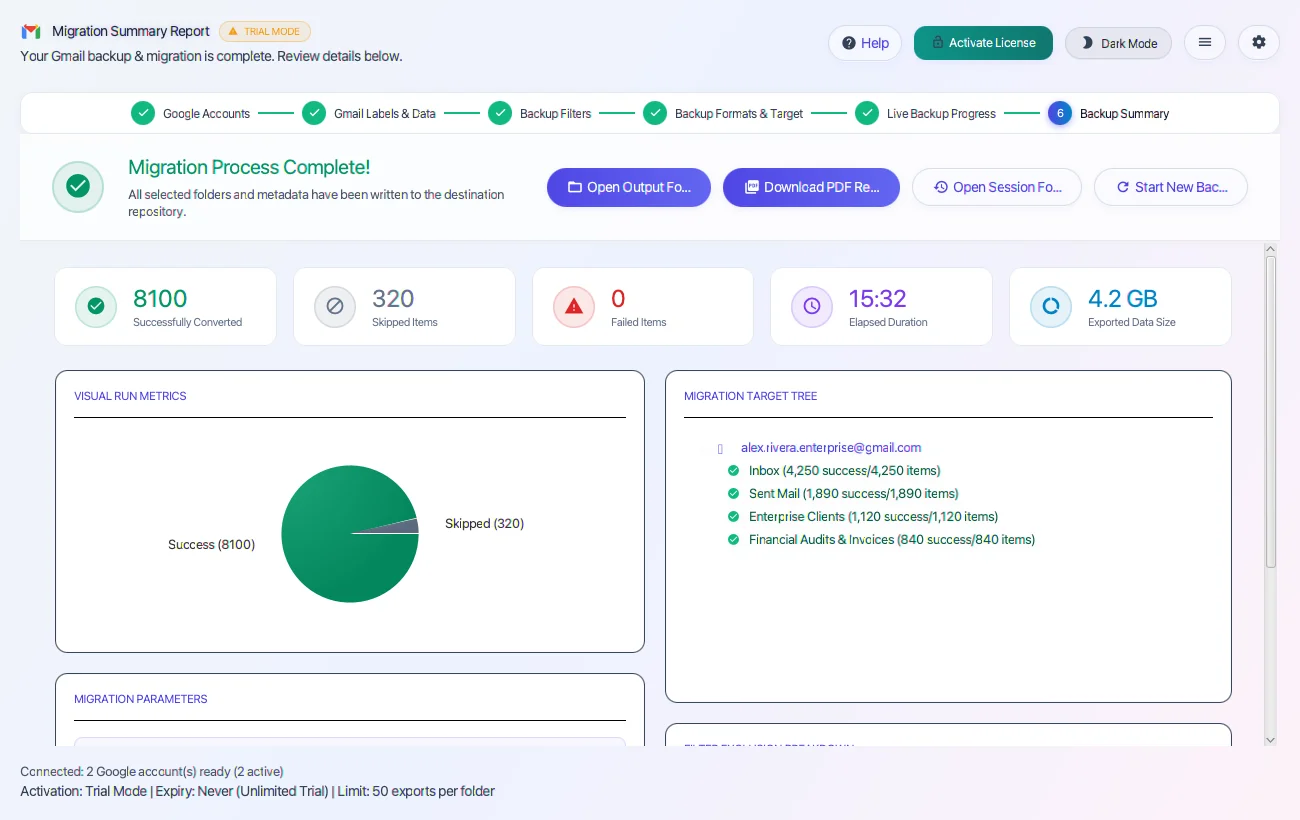Go to the Google Accounts step
The width and height of the screenshot is (1300, 820).
pos(191,113)
